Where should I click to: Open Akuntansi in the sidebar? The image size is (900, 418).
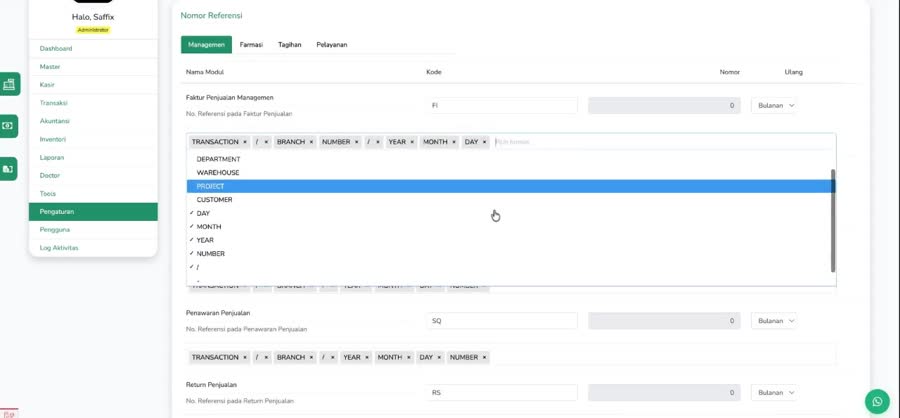[x=93, y=121]
